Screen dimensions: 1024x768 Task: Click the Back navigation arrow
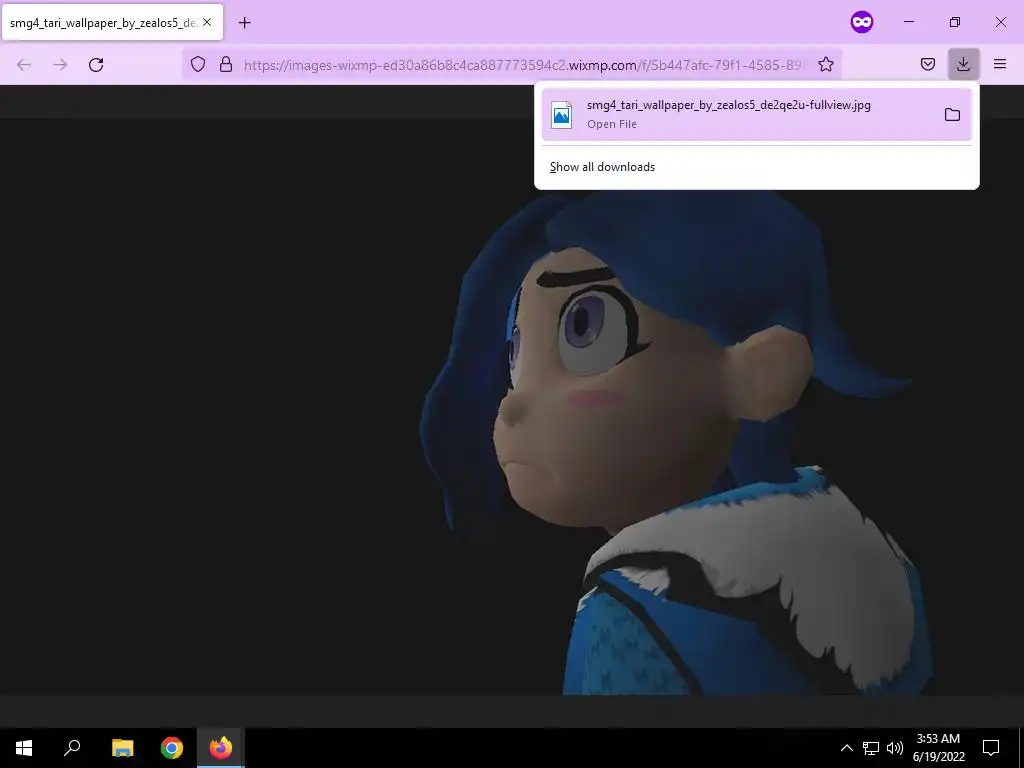pyautogui.click(x=24, y=65)
